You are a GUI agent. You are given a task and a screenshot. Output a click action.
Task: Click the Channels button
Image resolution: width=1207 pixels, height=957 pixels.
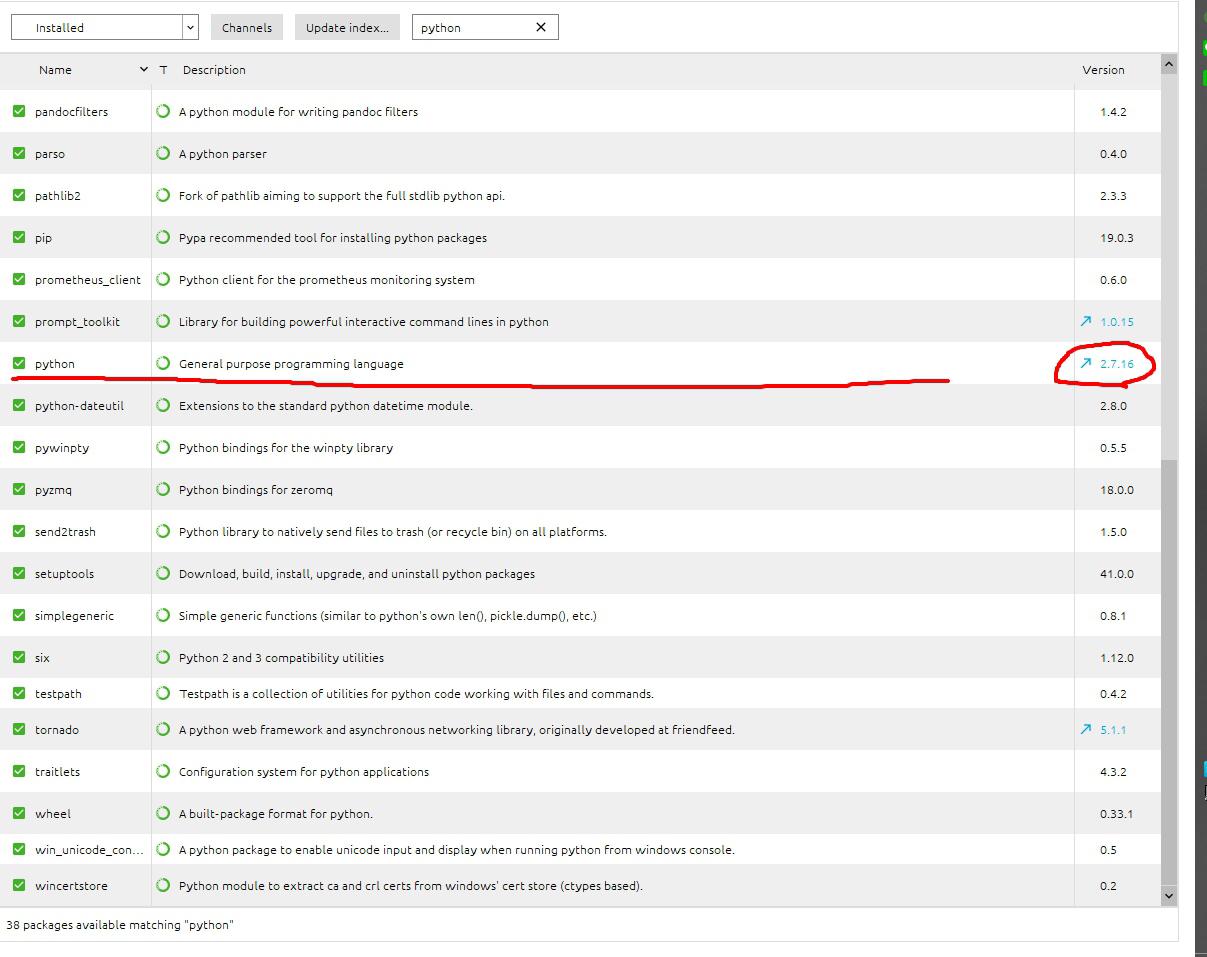coord(247,28)
